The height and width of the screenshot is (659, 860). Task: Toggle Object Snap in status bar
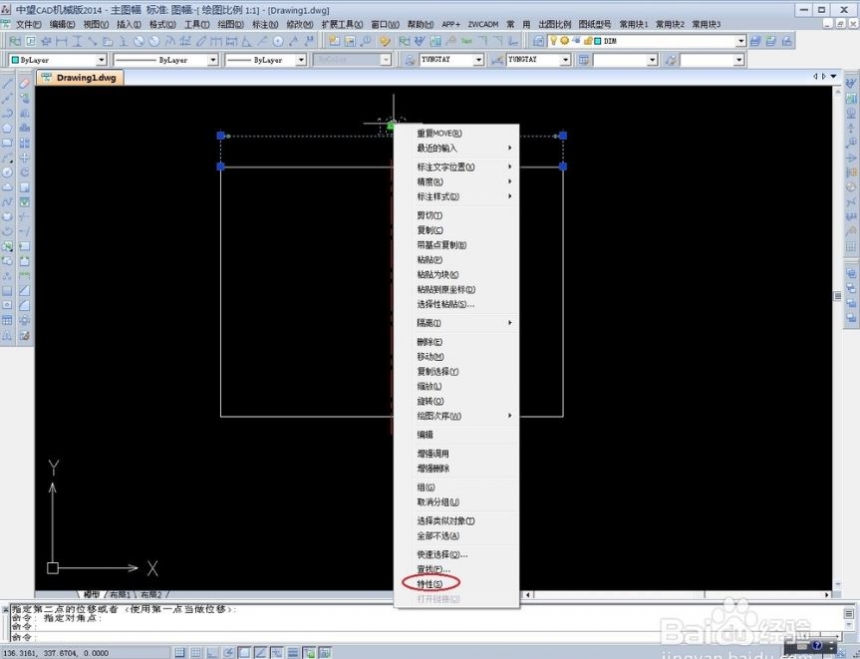[x=244, y=652]
